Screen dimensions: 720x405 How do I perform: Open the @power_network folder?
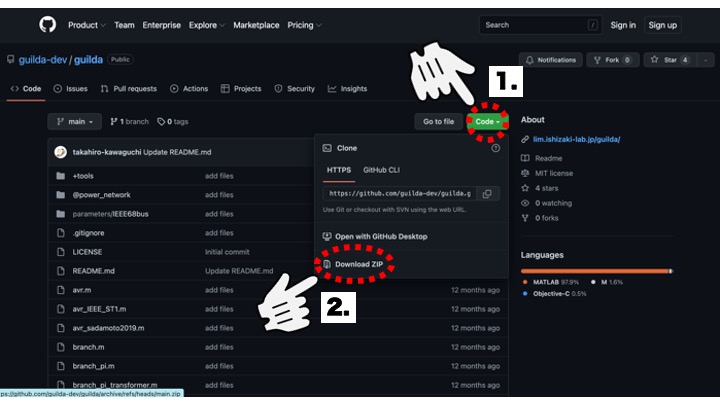tap(101, 195)
